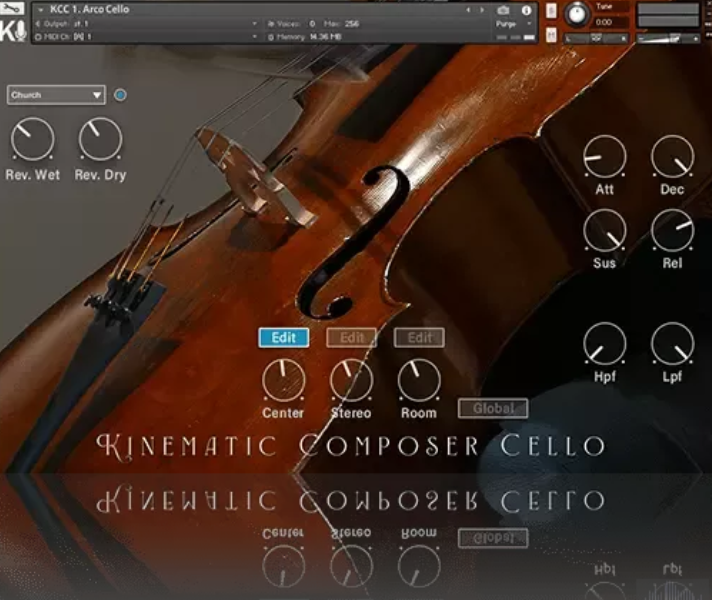
Task: Toggle the Mute M button
Action: (x=551, y=35)
